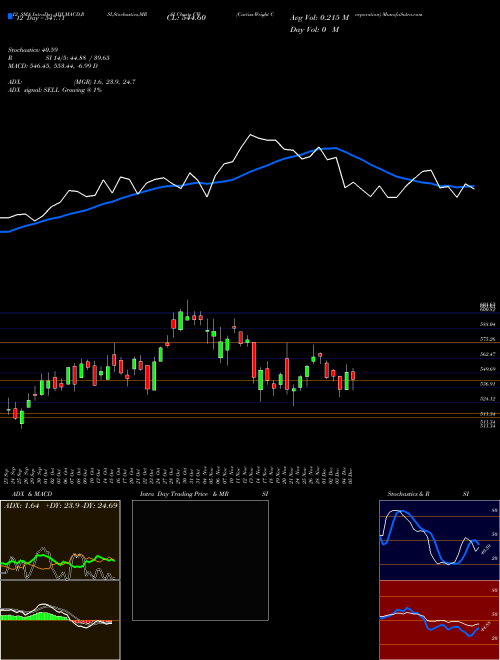
Task: Click the 524.12 price axis label
Action: [x=488, y=399]
